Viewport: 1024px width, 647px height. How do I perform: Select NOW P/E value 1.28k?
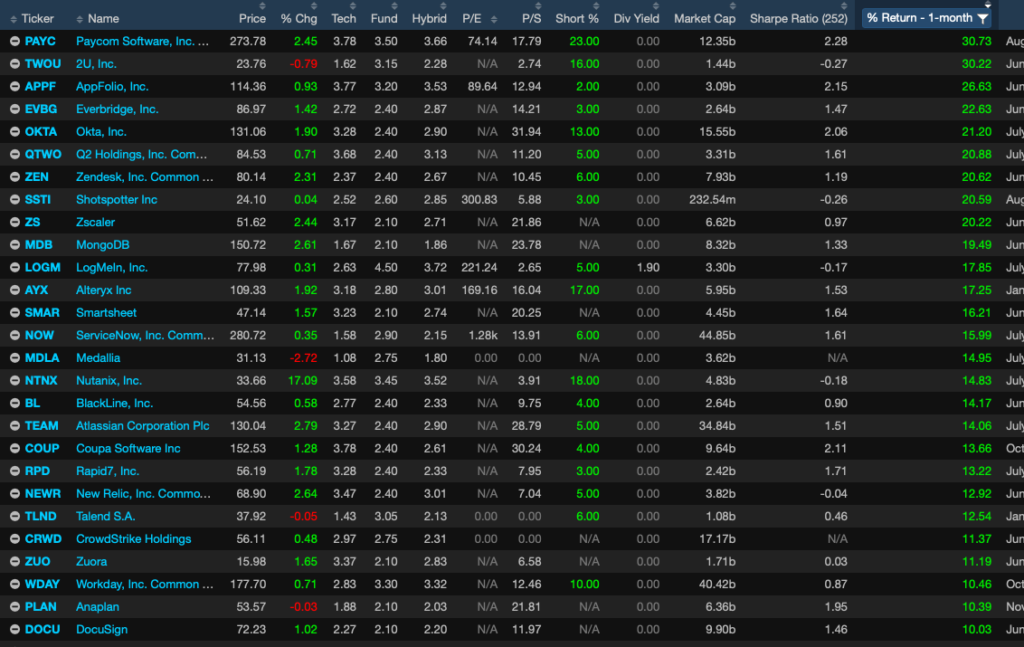tap(483, 336)
